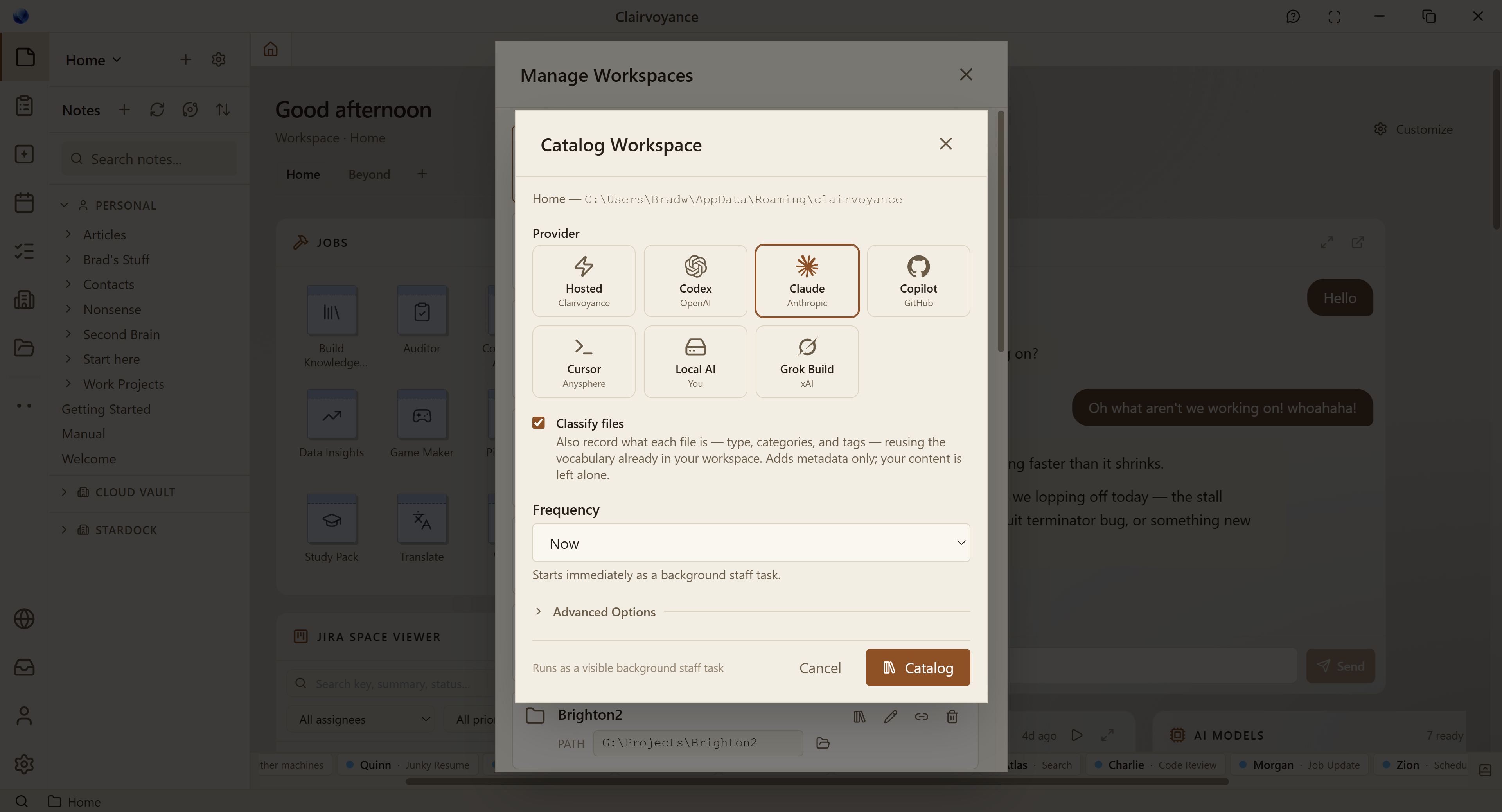This screenshot has height=812, width=1502.
Task: Refresh the Notes list
Action: pyautogui.click(x=157, y=110)
